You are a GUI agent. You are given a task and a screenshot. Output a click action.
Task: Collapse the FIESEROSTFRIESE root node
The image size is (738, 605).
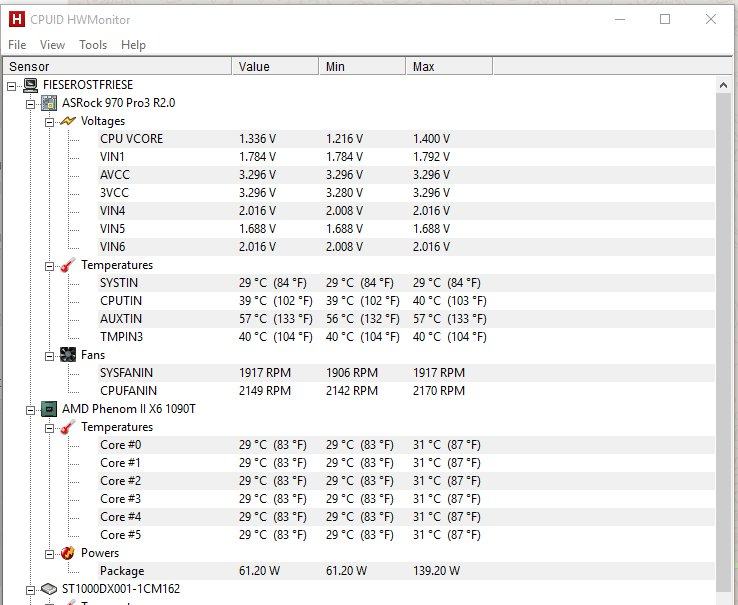(x=12, y=86)
